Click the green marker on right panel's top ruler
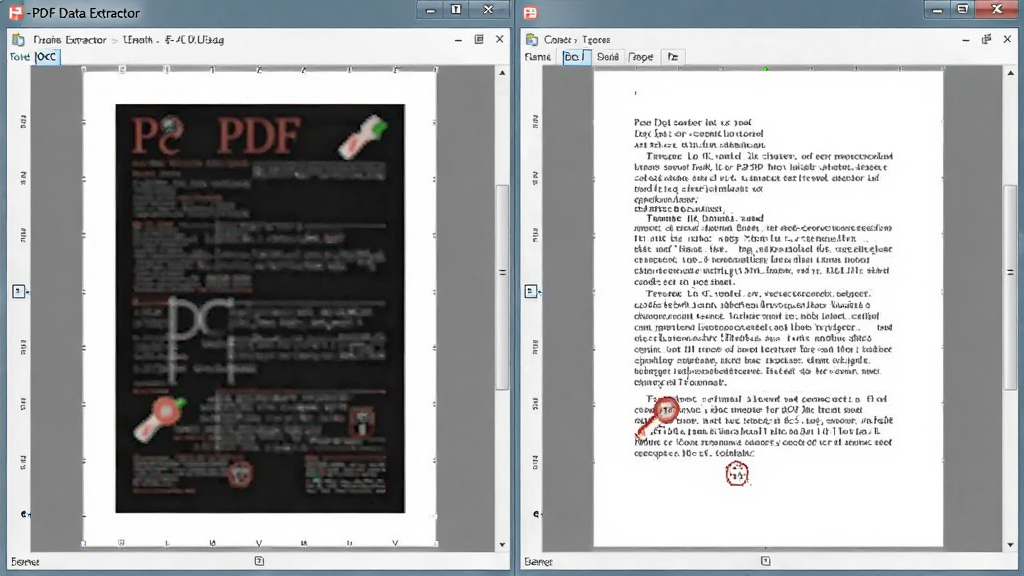 [766, 69]
